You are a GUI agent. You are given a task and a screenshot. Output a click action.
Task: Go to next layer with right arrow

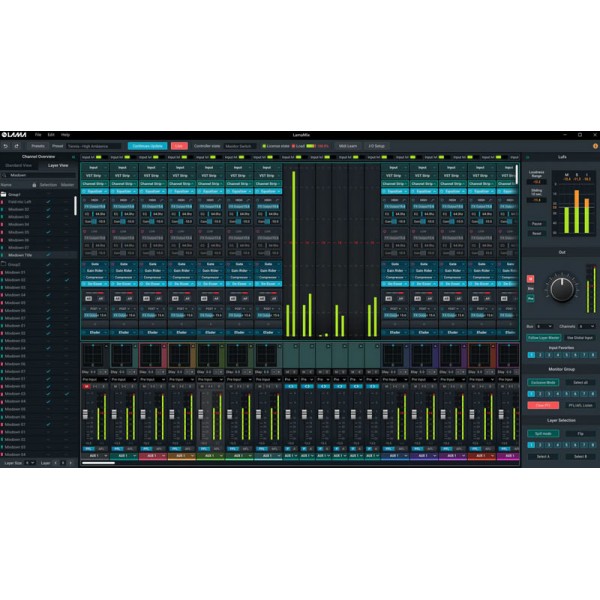[x=70, y=463]
